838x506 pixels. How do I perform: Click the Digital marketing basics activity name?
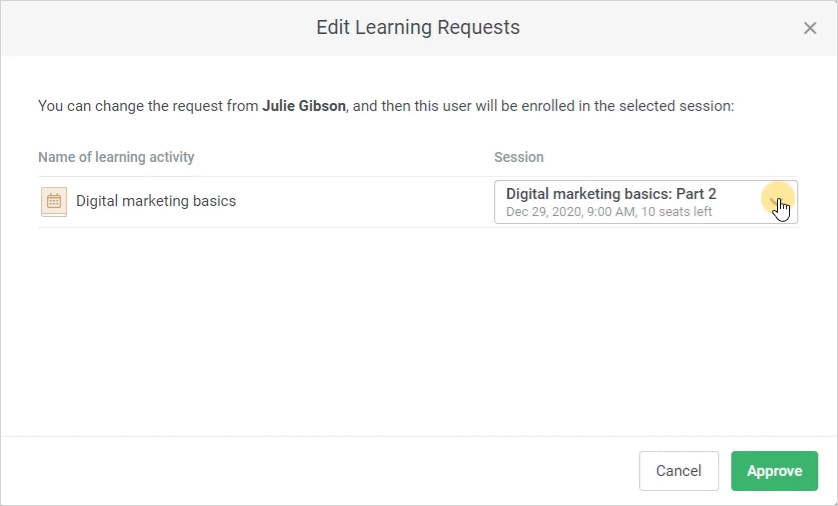tap(156, 201)
